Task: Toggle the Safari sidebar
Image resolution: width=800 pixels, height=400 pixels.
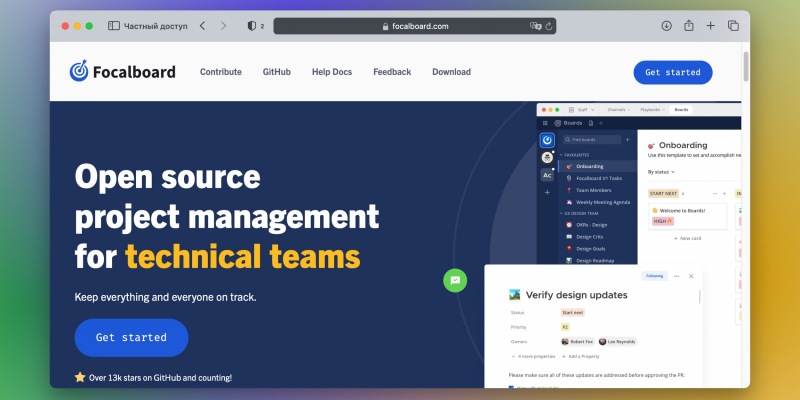Action: point(114,26)
